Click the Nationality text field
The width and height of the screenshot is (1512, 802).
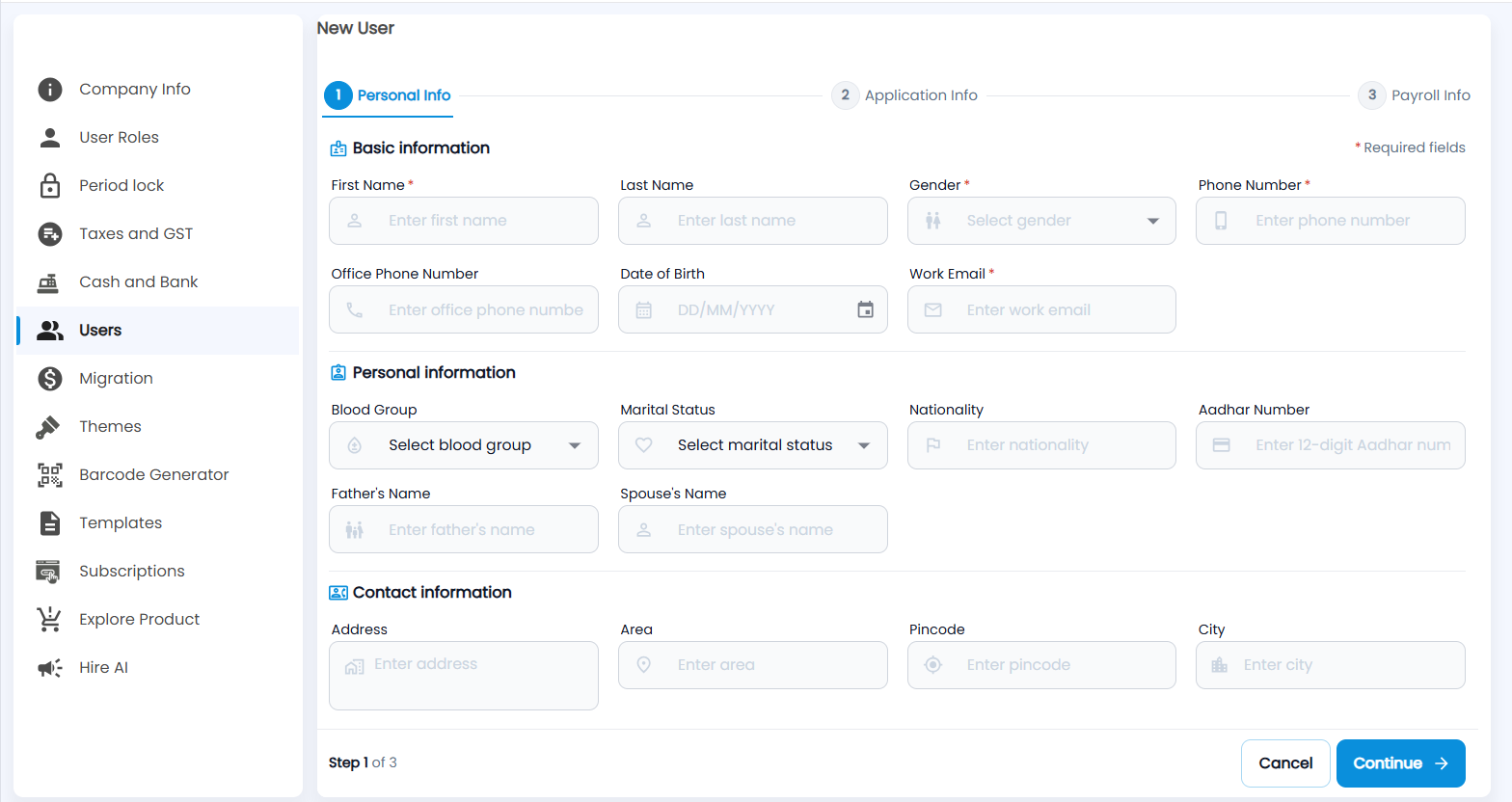[1041, 445]
